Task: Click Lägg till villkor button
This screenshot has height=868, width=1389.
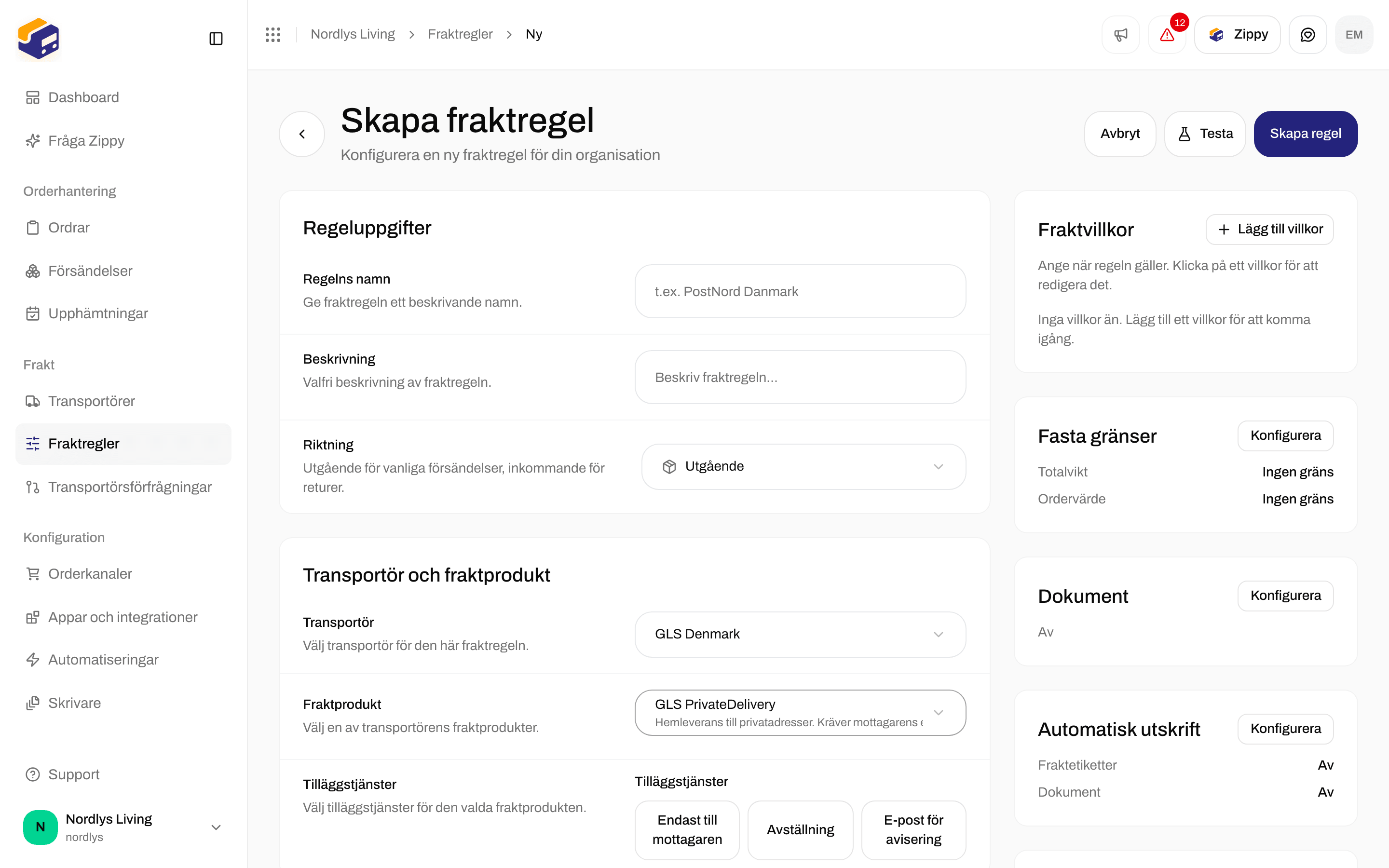Action: coord(1269,230)
